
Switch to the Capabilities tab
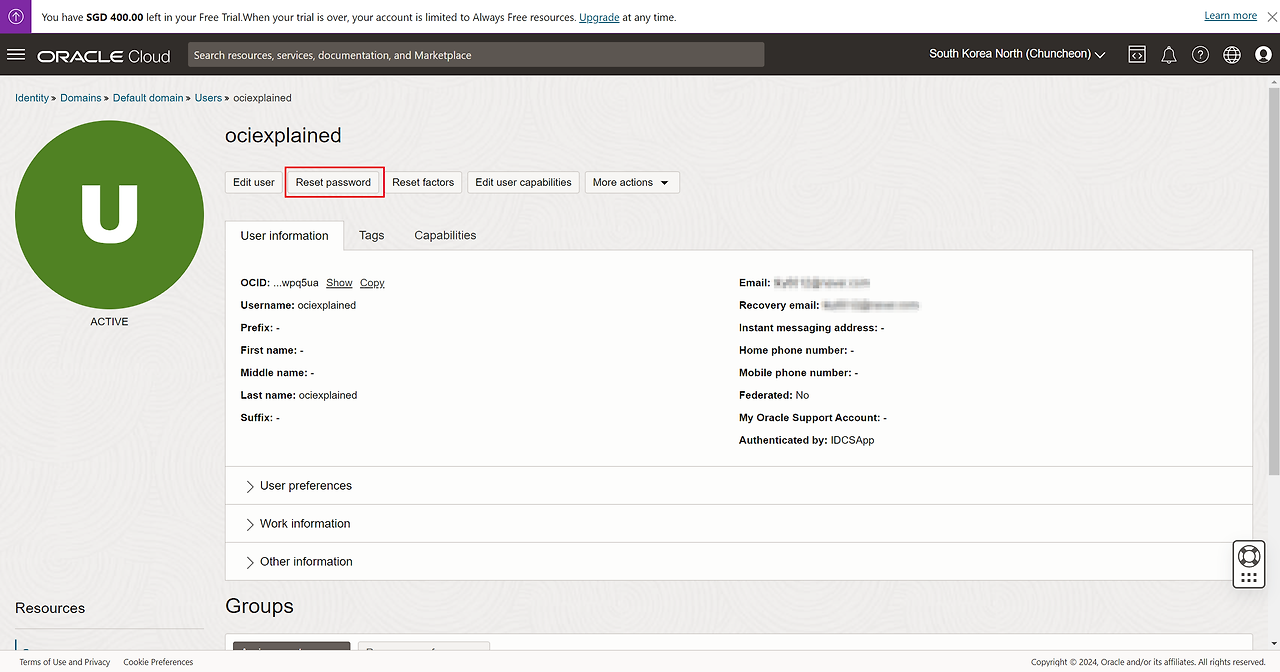click(445, 236)
